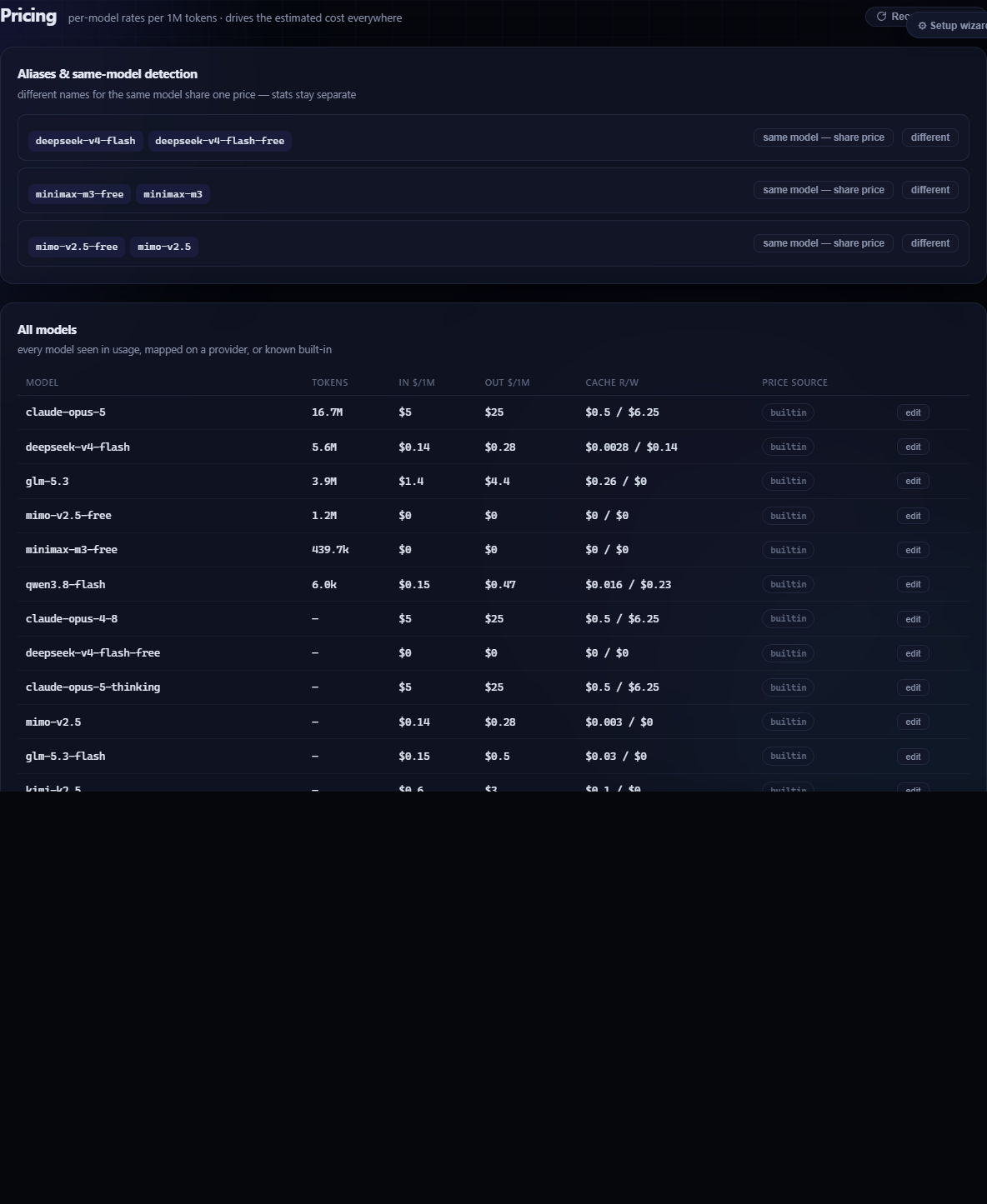Click the $0.0028 / $0.14 cache value

pyautogui.click(x=631, y=447)
